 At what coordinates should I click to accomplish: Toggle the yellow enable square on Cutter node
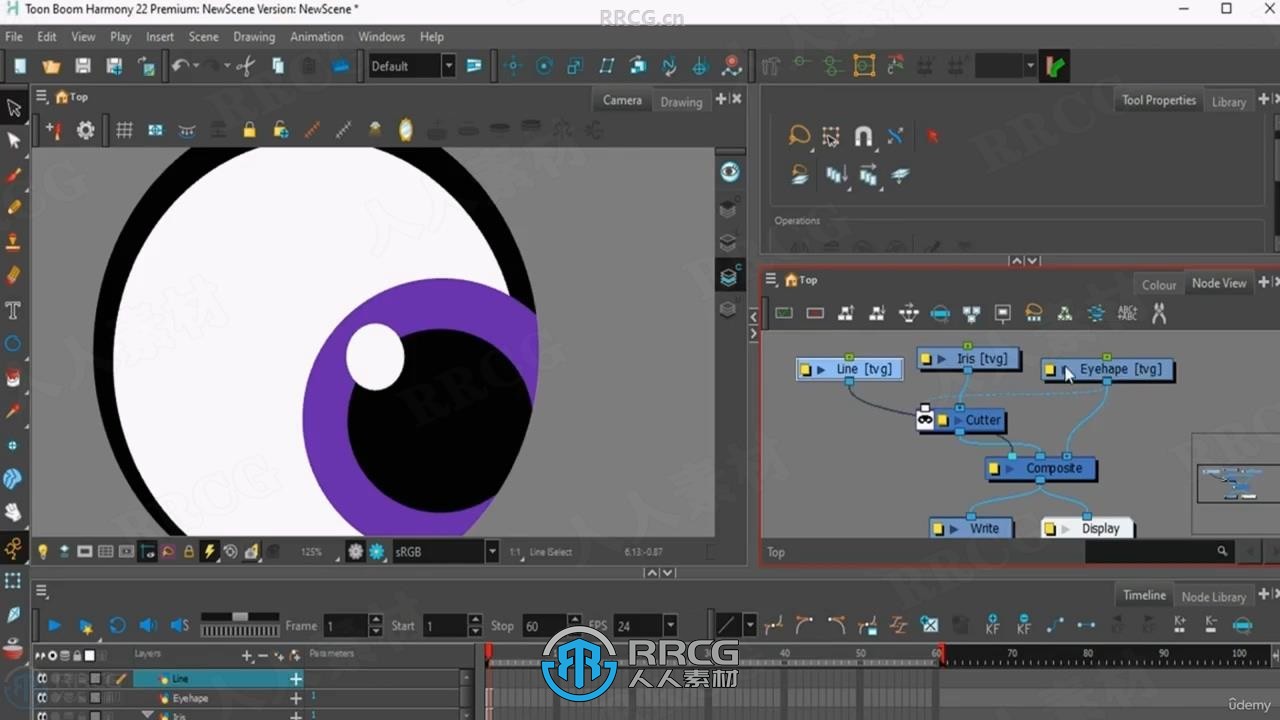[943, 420]
